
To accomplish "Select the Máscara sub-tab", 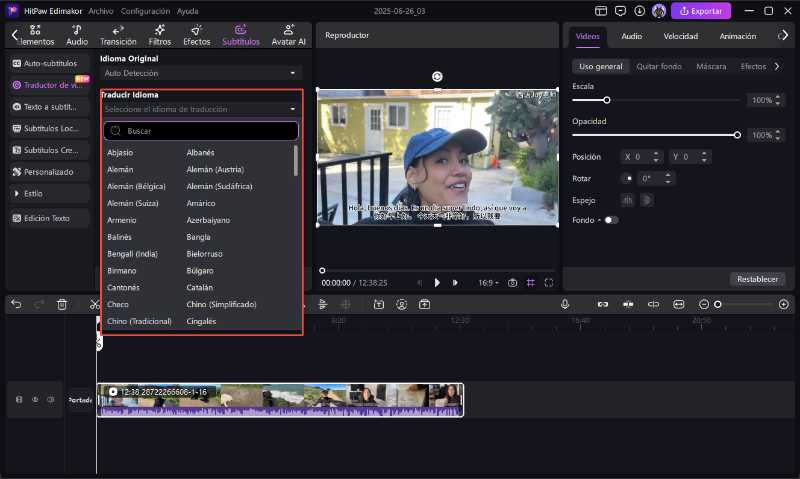I will point(711,66).
